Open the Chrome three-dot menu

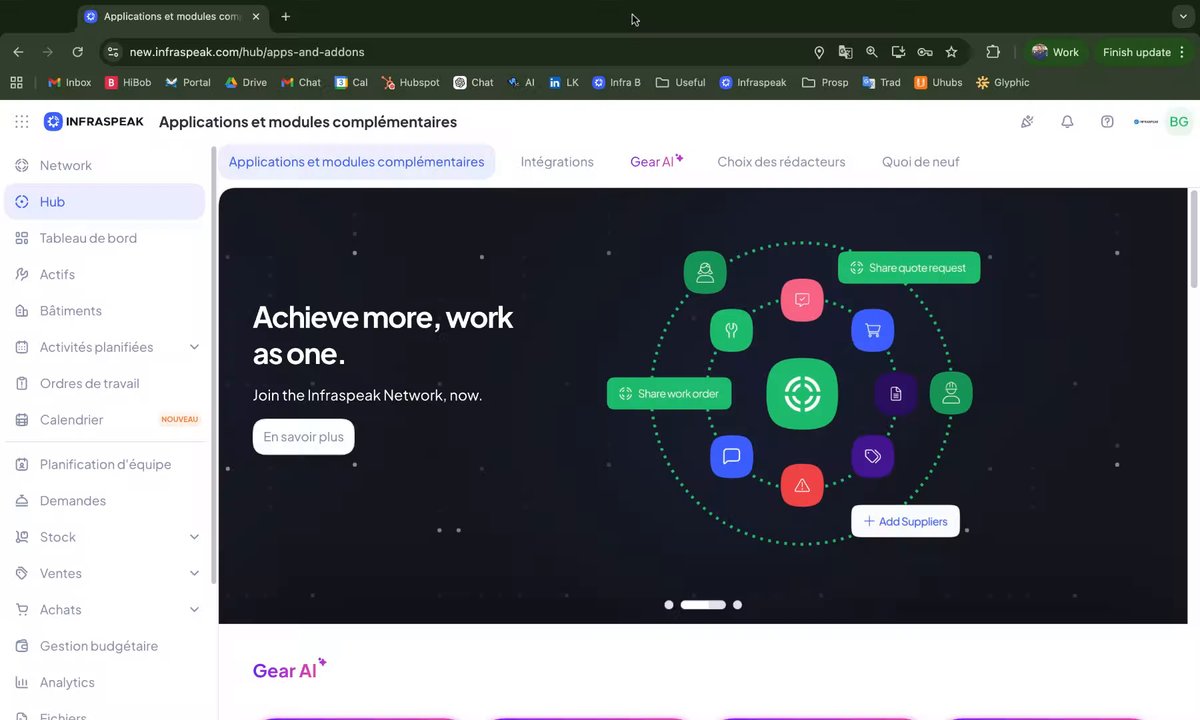pyautogui.click(x=1183, y=52)
